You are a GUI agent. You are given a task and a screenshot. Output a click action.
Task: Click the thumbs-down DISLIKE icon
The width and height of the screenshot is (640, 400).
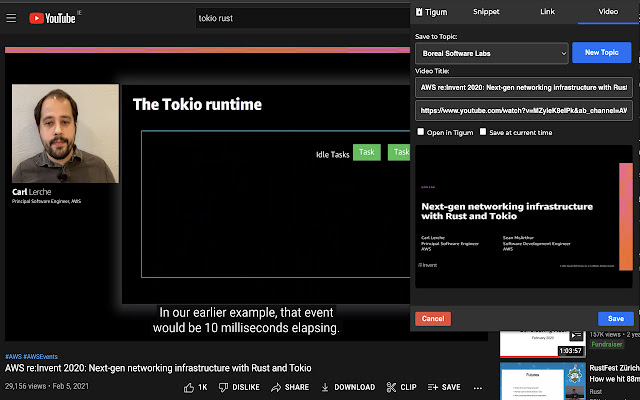click(x=223, y=387)
